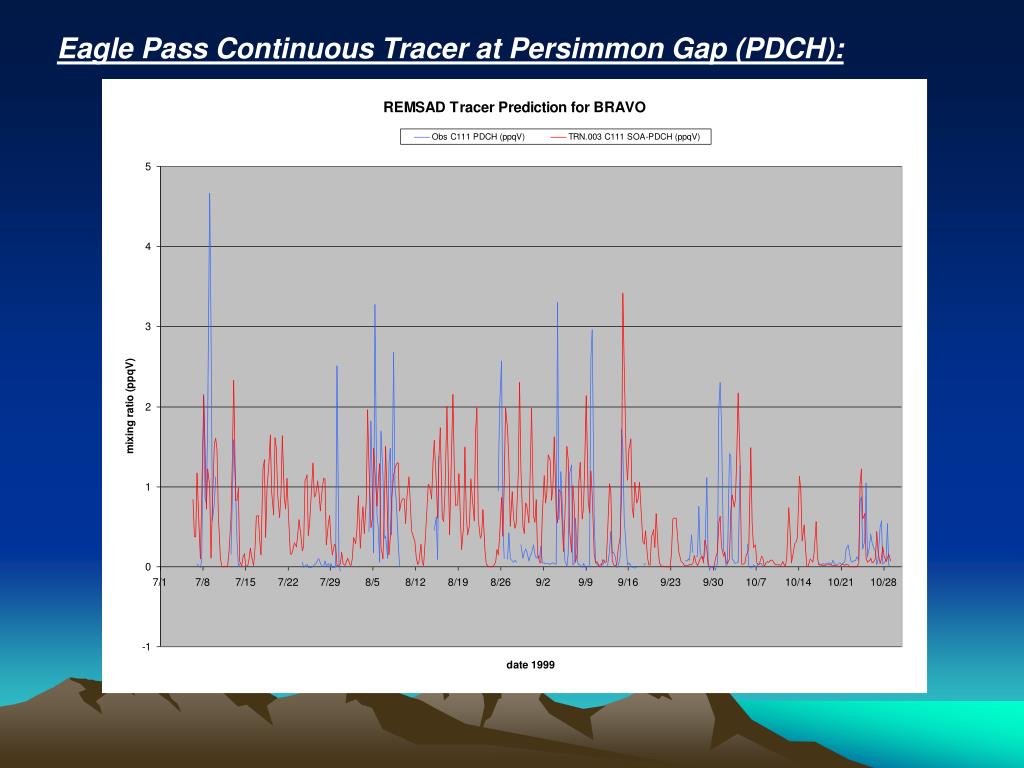Click x-axis date 10/21
Viewport: 1024px width, 768px height.
click(x=840, y=582)
